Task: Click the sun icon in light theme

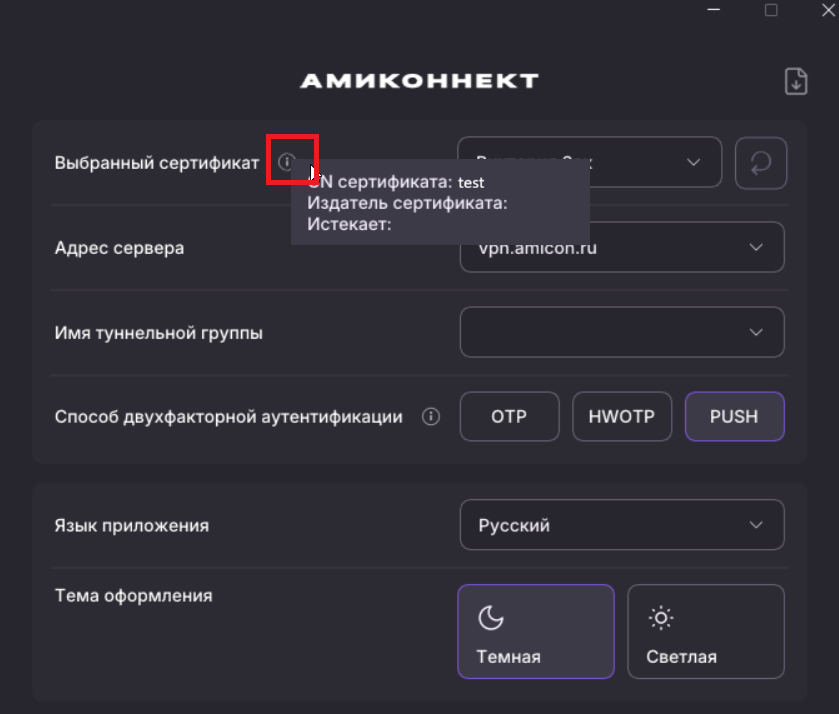Action: coord(661,618)
